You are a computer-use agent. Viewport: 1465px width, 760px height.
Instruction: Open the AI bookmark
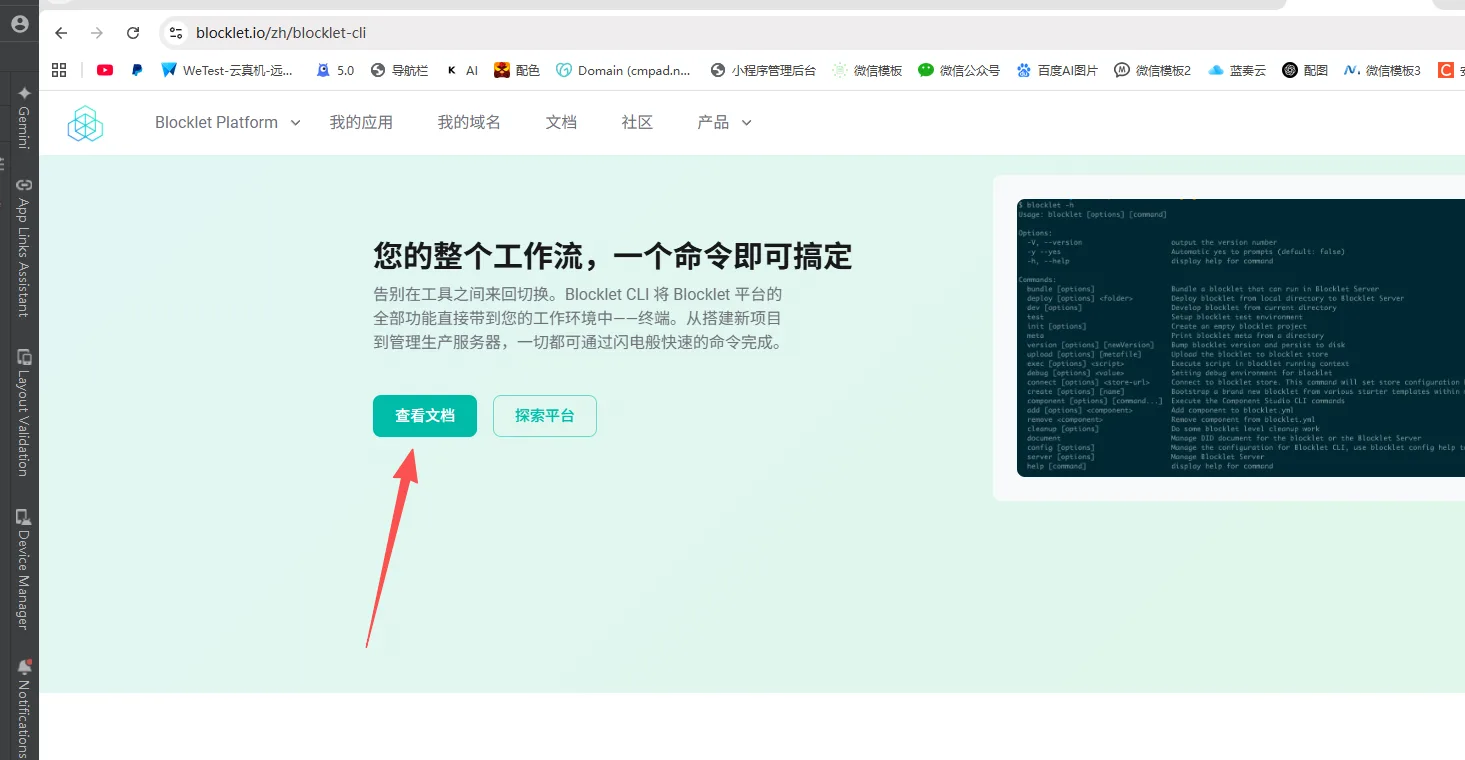click(x=462, y=70)
